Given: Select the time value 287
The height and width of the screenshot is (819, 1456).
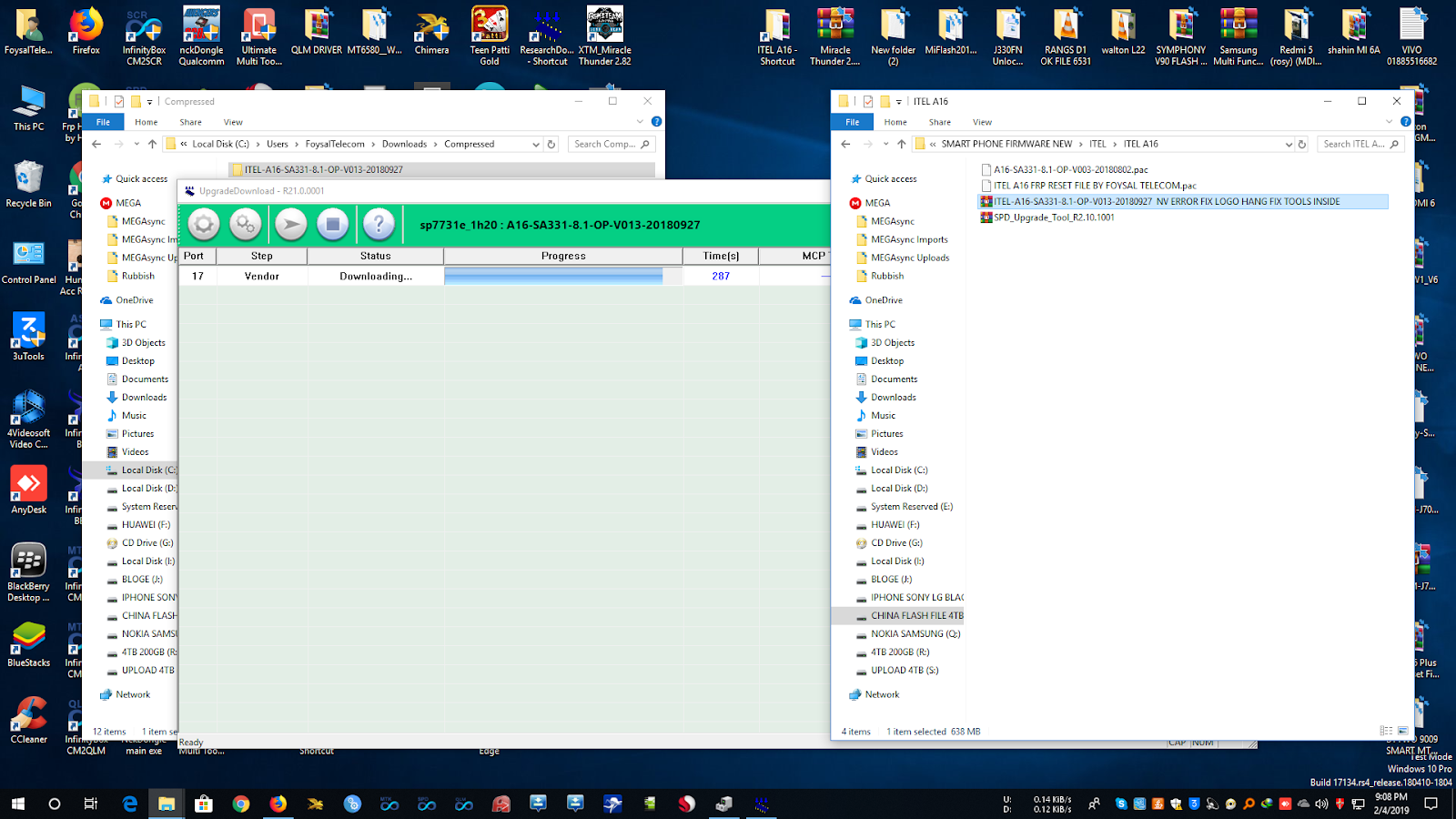Looking at the screenshot, I should (x=721, y=276).
